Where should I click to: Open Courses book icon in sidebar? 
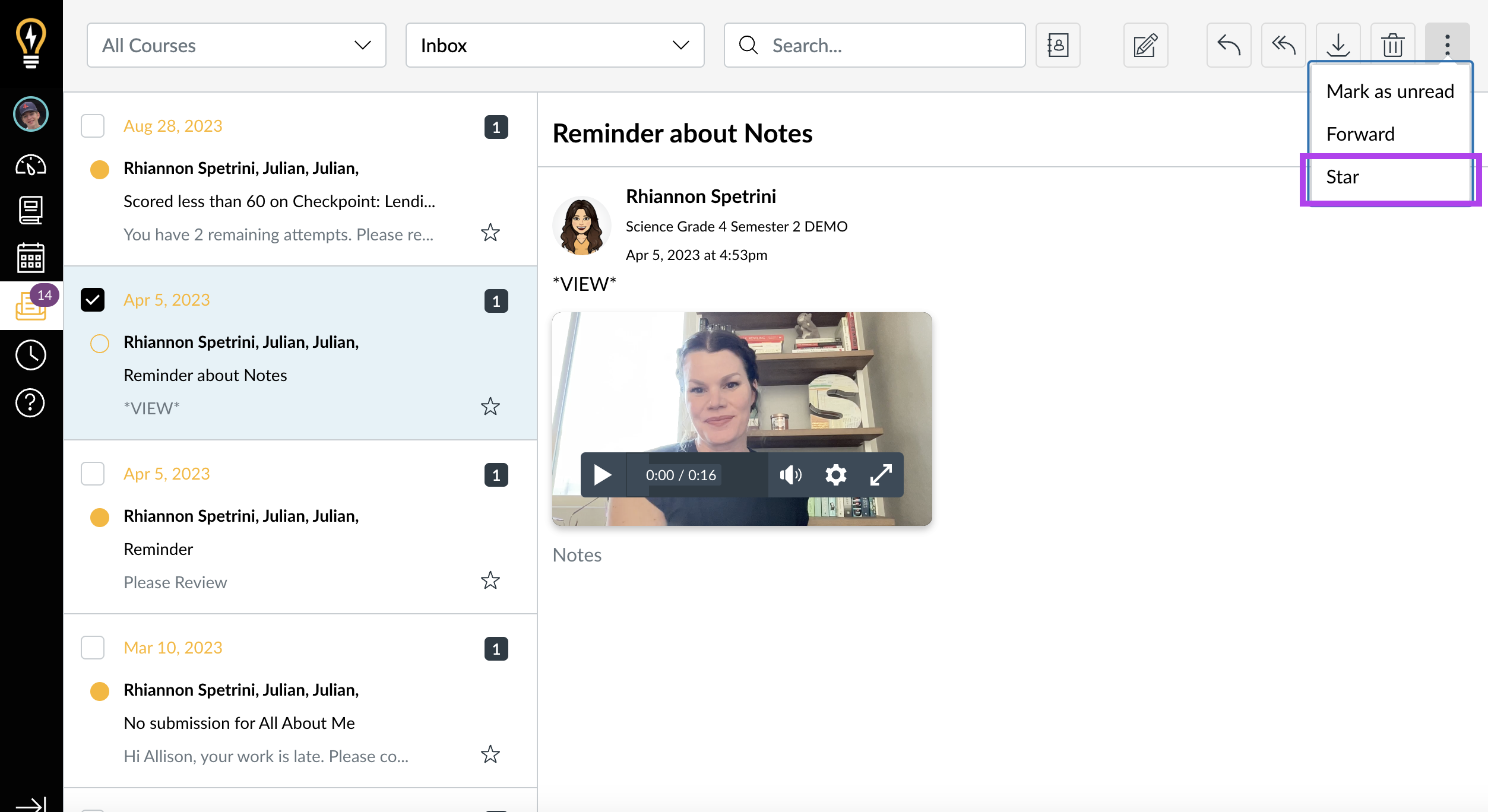31,210
